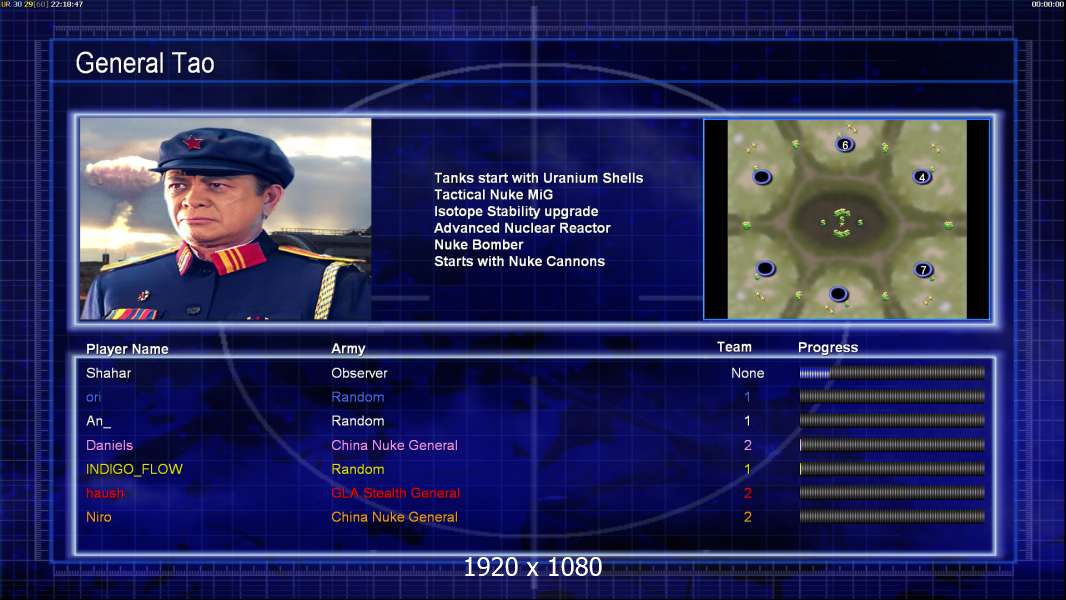
Task: Select hausn's GLA Stealth General army entry
Action: [396, 493]
